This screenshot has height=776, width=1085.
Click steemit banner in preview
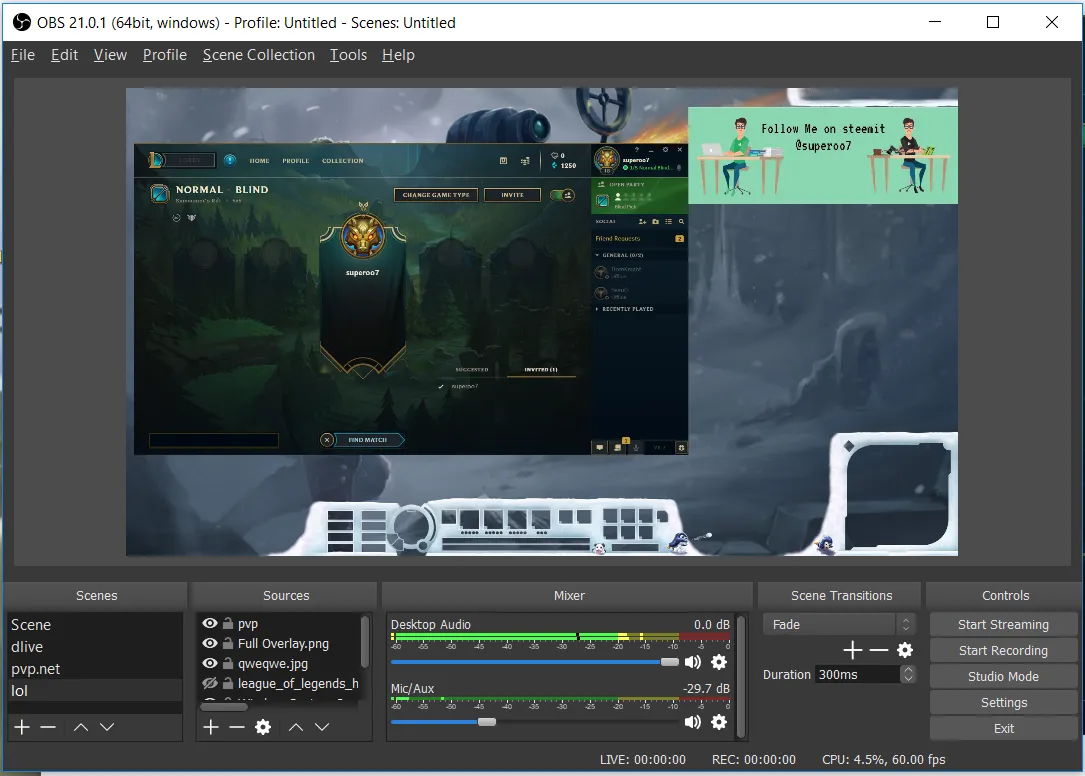point(823,155)
